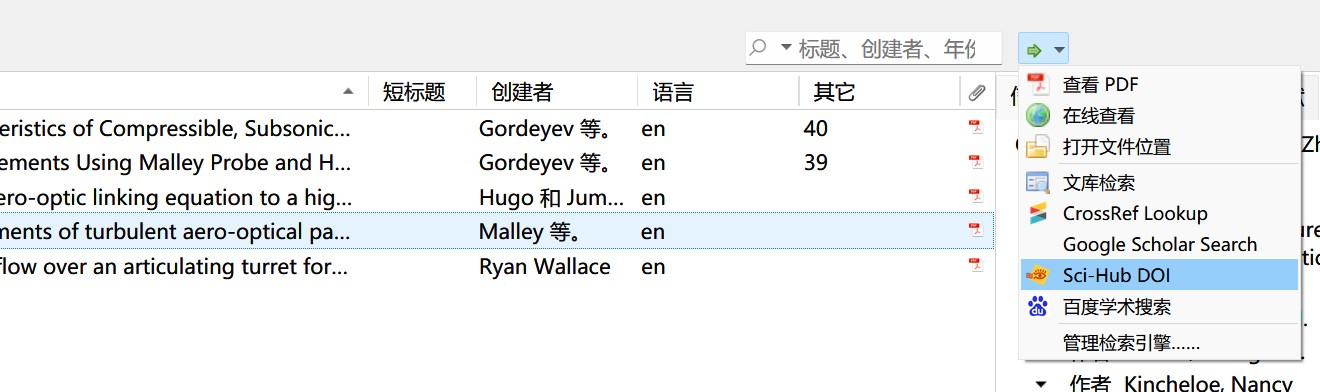
Task: Choose Google Scholar Search entry
Action: coord(1160,245)
